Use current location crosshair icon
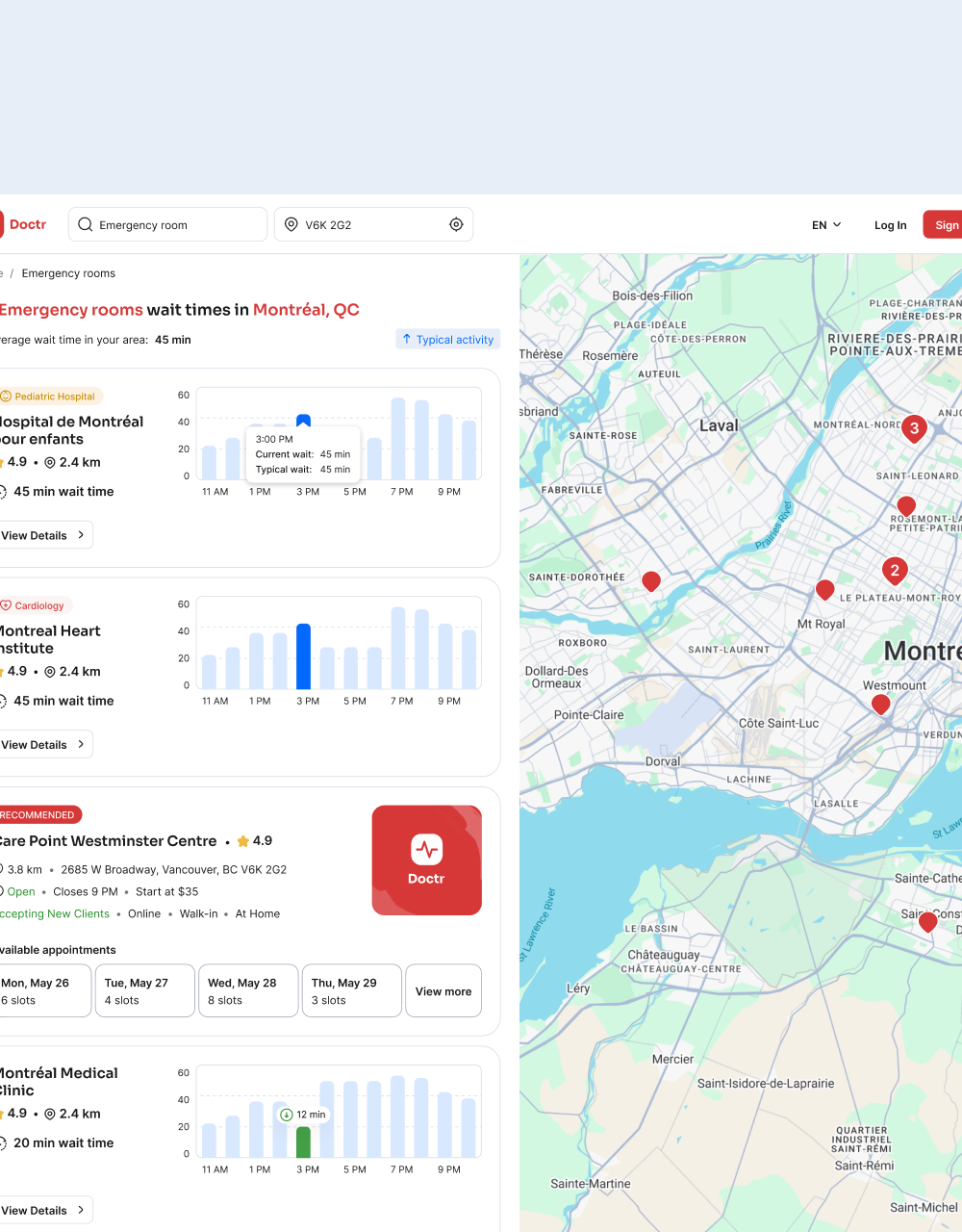The image size is (962, 1232). [456, 224]
